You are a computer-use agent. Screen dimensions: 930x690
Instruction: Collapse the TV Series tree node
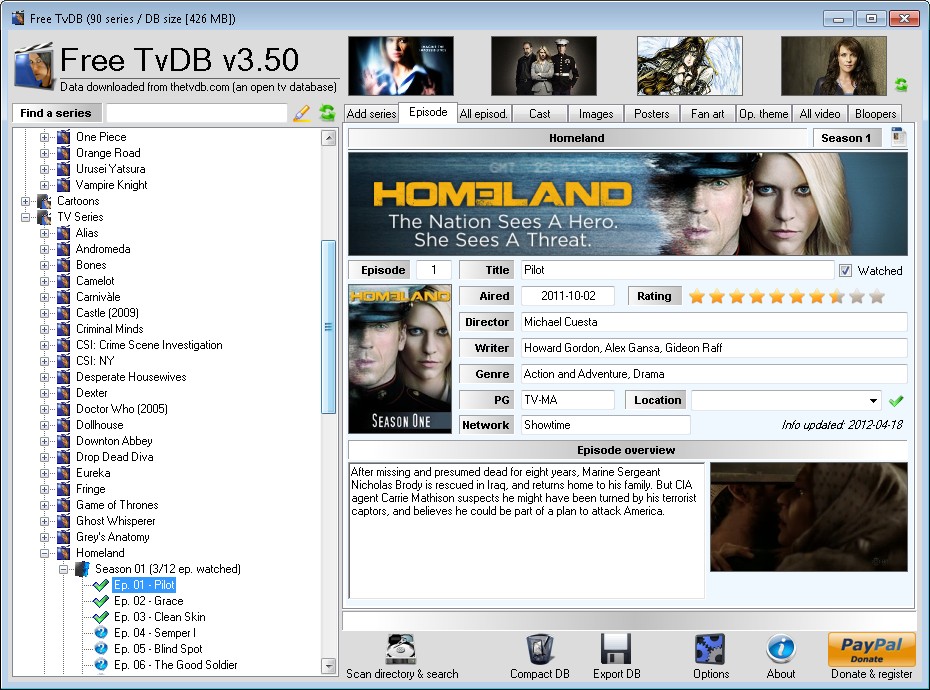(26, 217)
